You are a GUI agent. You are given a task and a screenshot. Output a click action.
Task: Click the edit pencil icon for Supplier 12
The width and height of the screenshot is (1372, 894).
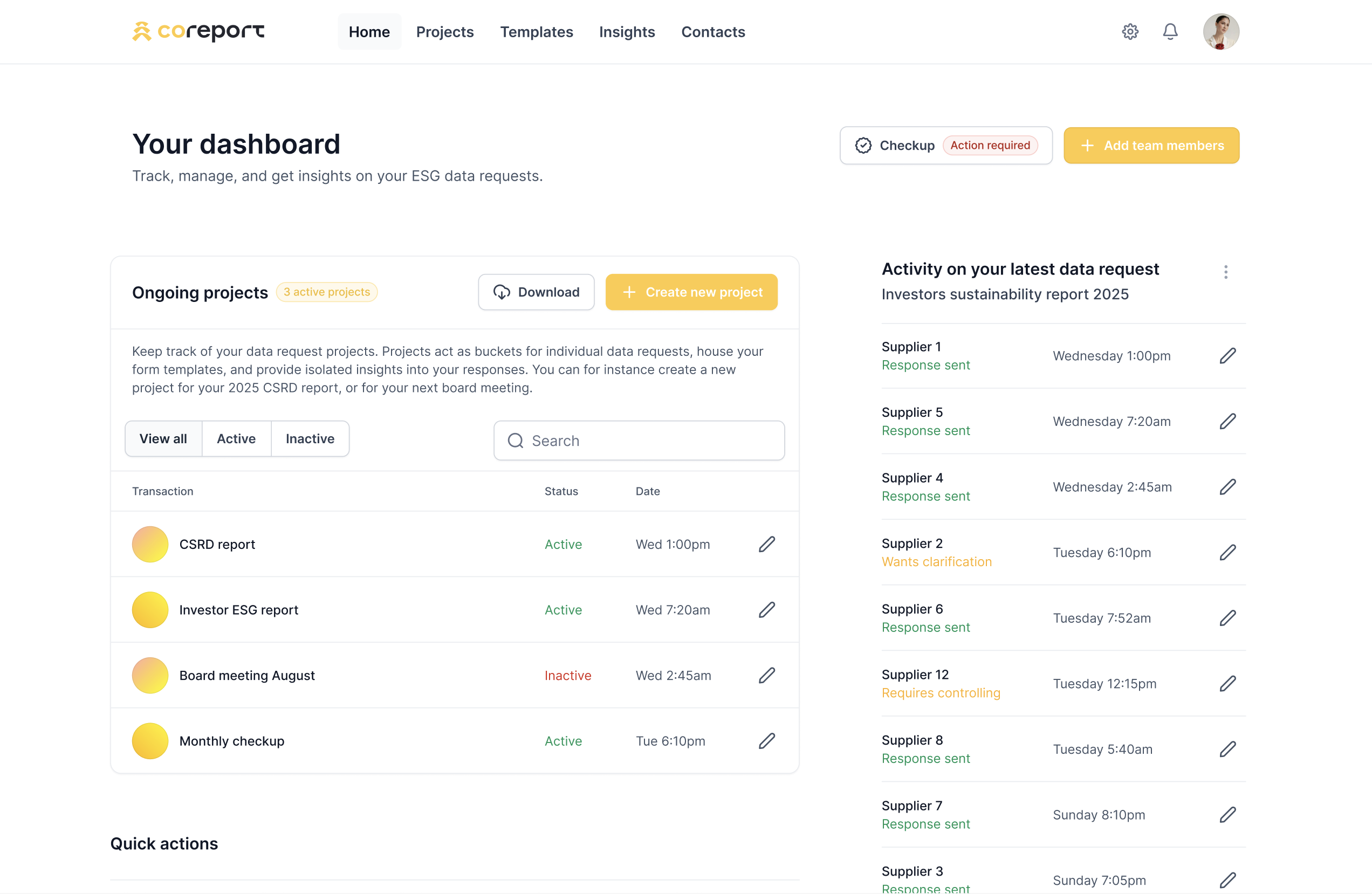coord(1227,683)
